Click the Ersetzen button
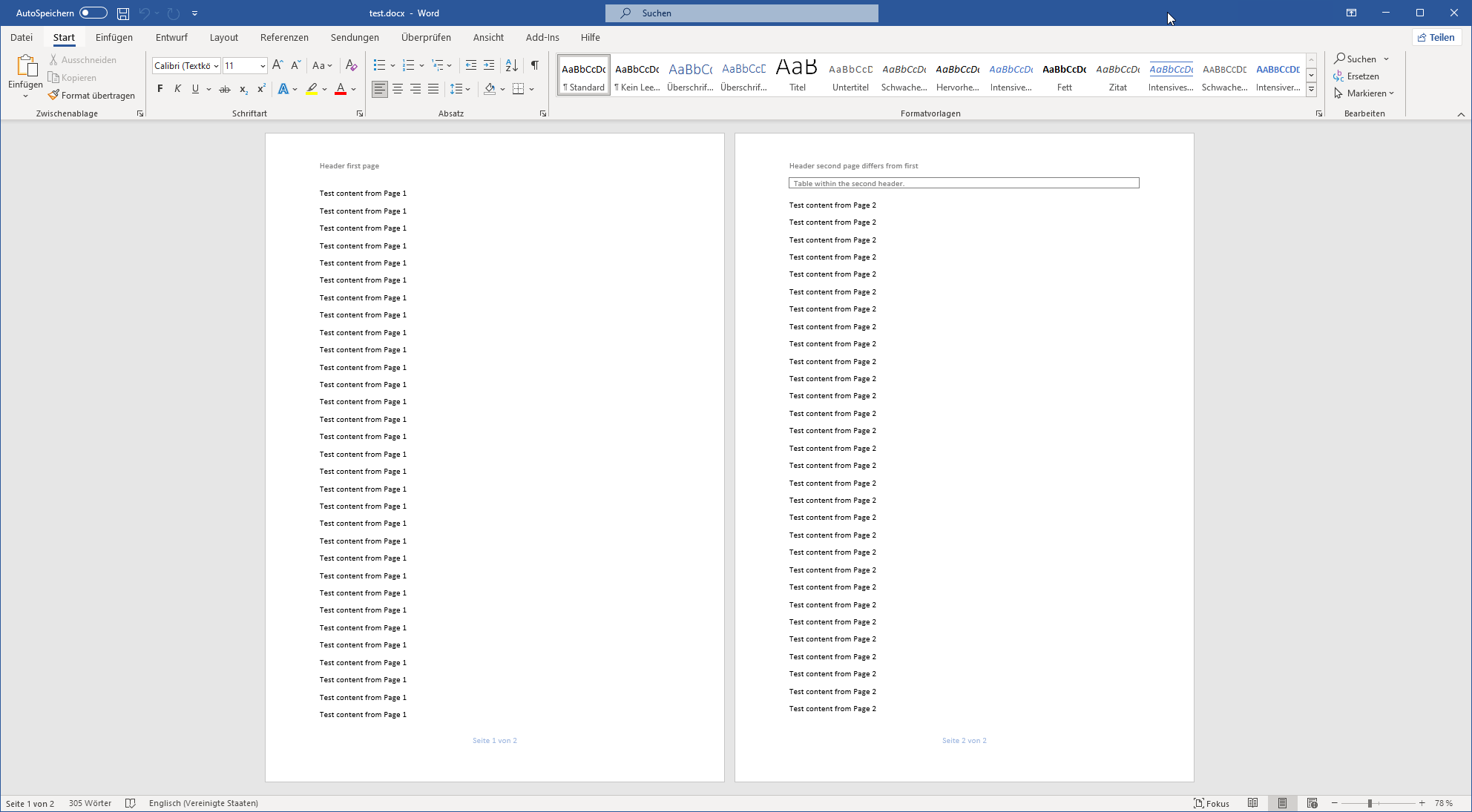 coord(1356,76)
